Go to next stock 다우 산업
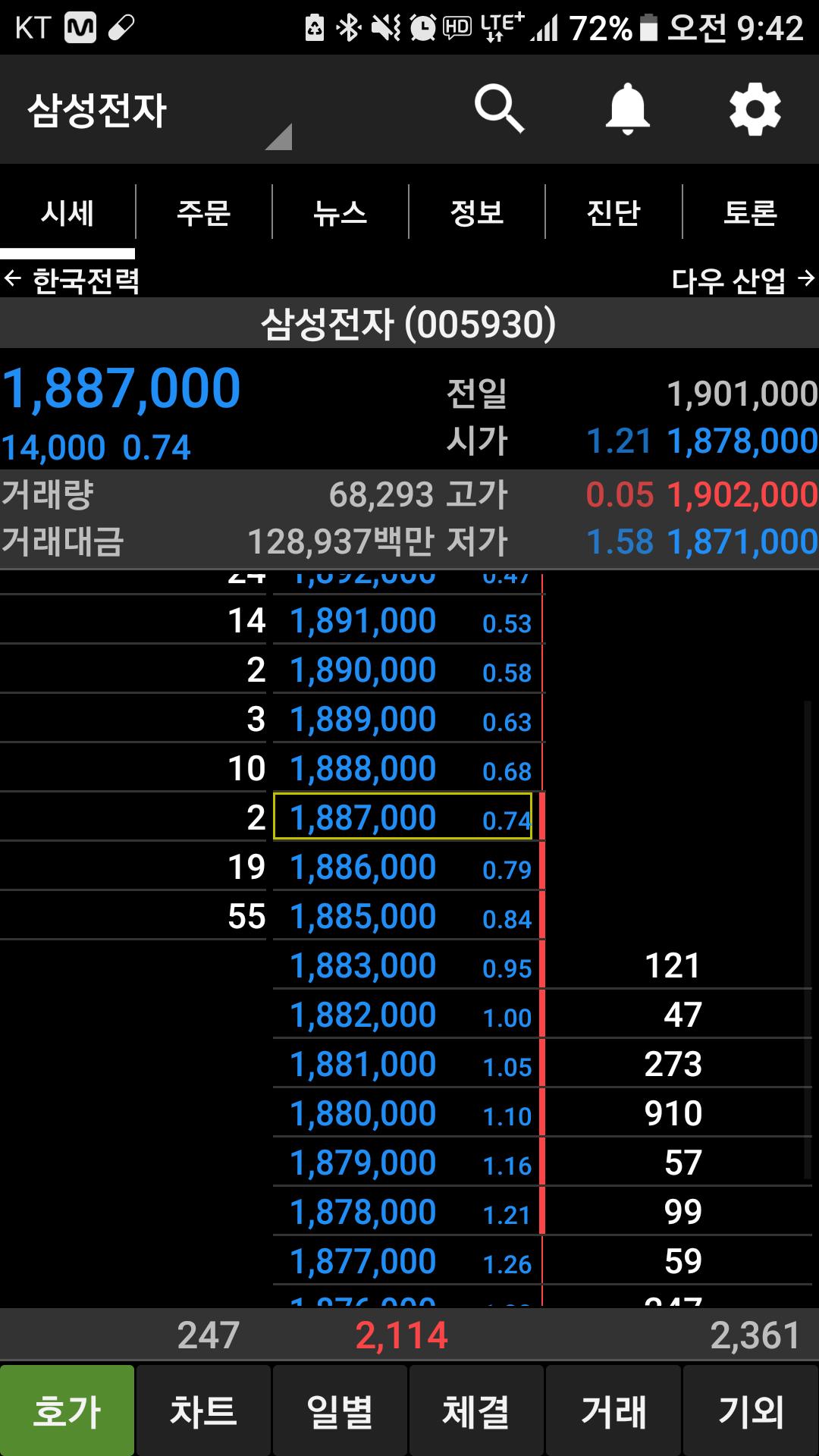819x1456 pixels. tap(742, 281)
